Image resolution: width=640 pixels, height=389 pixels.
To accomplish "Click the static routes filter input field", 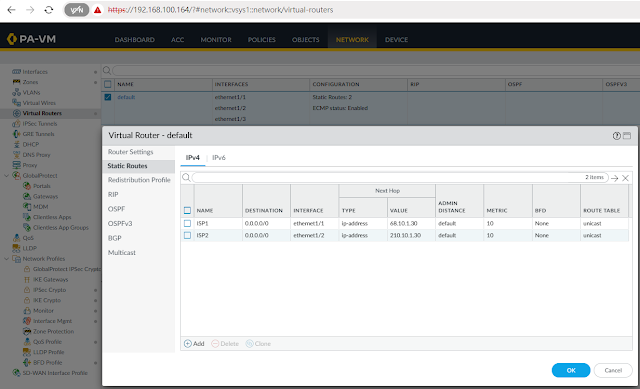I will (400, 178).
